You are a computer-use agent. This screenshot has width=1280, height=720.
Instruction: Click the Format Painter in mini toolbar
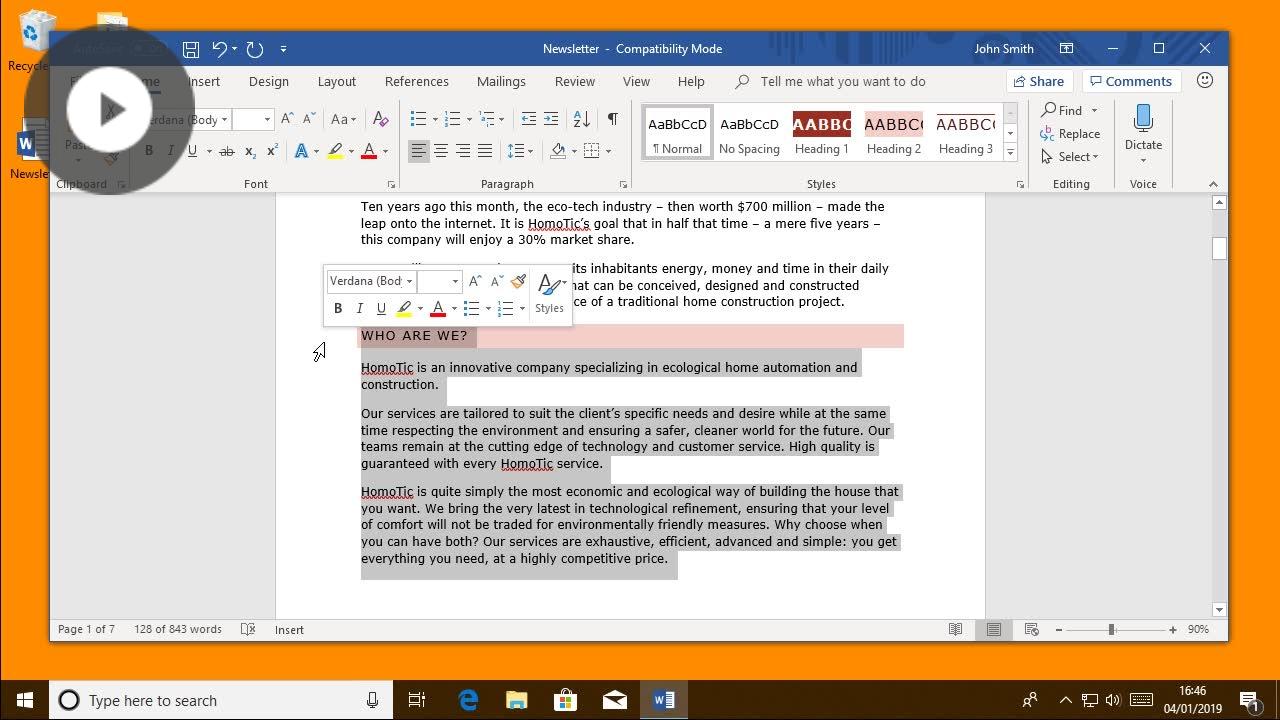point(518,282)
